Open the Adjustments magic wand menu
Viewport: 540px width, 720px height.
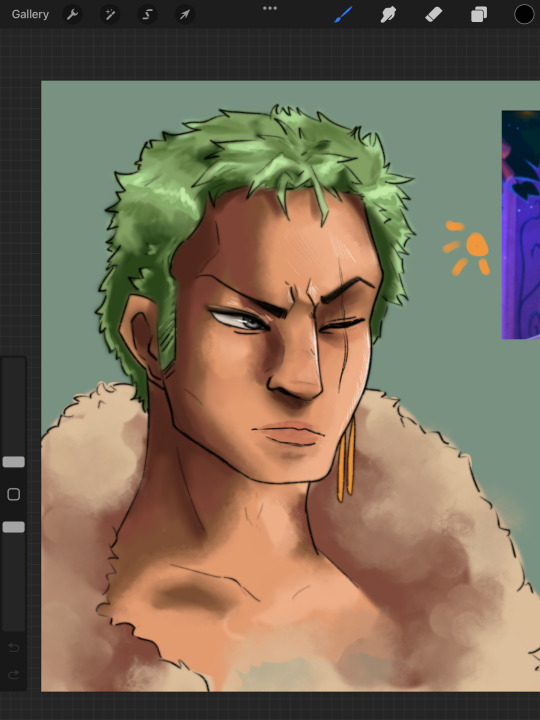tap(110, 15)
